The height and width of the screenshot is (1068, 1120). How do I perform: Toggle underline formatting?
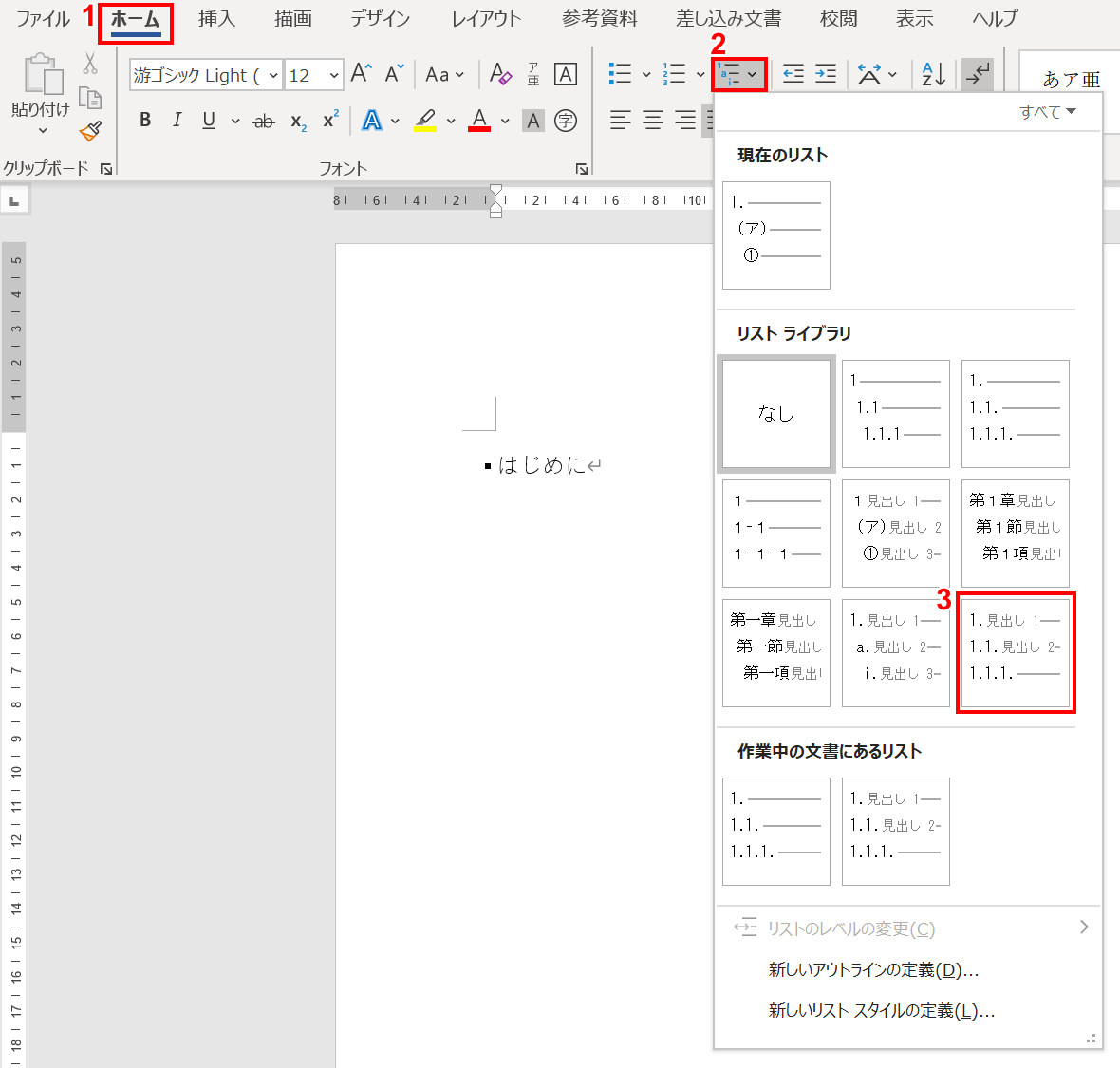(x=209, y=120)
